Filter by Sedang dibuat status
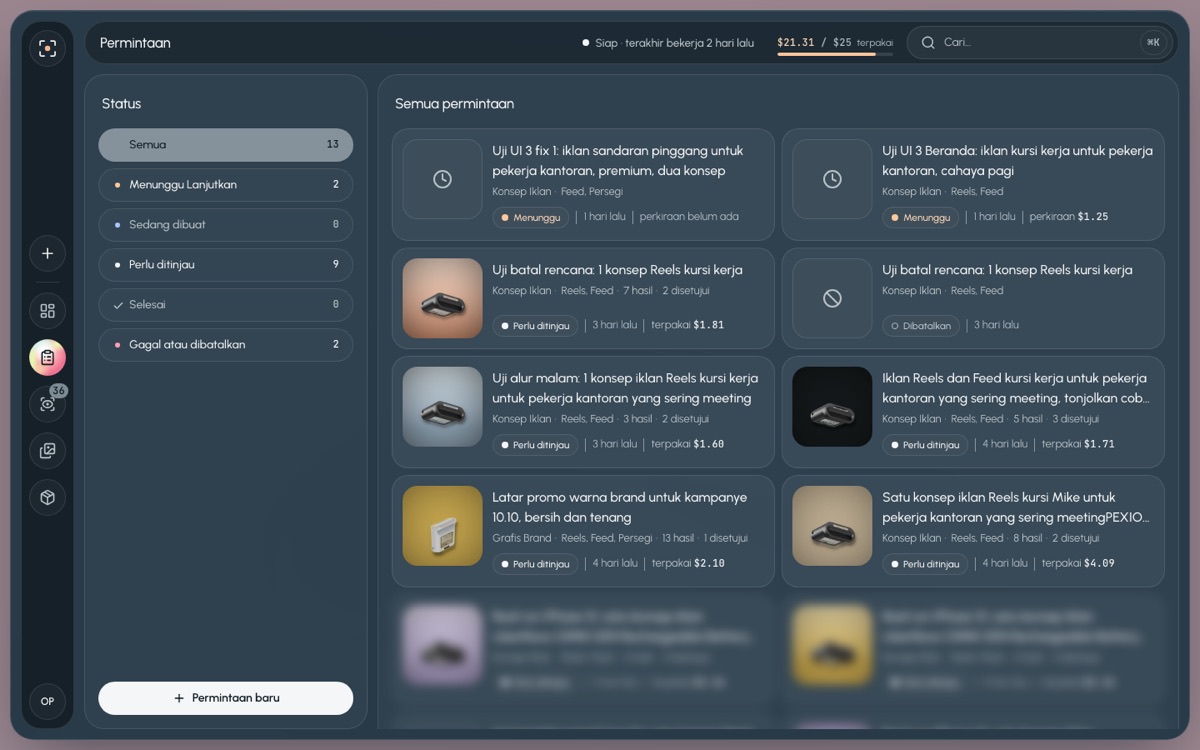This screenshot has width=1200, height=750. pyautogui.click(x=225, y=225)
